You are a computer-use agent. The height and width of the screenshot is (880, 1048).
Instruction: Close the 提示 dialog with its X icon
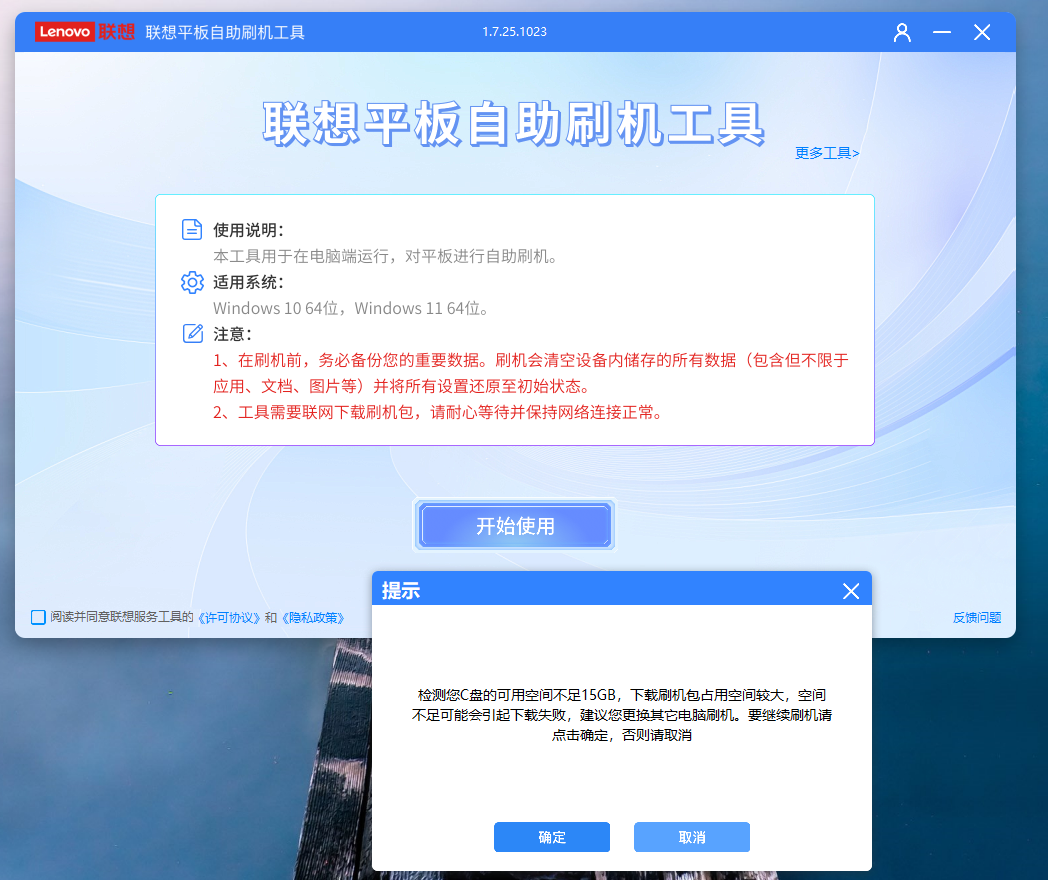851,591
